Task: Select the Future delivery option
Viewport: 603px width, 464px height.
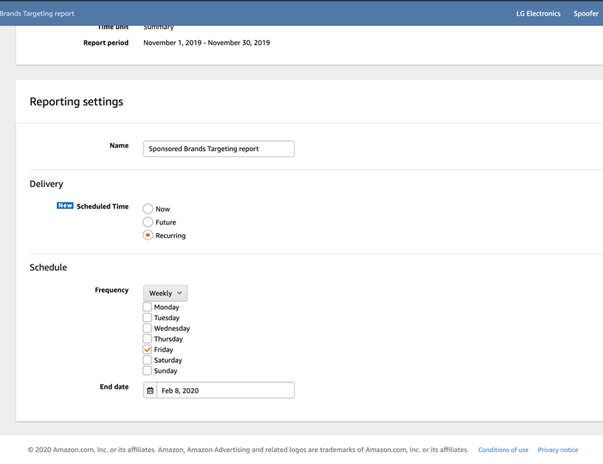Action: tap(148, 222)
